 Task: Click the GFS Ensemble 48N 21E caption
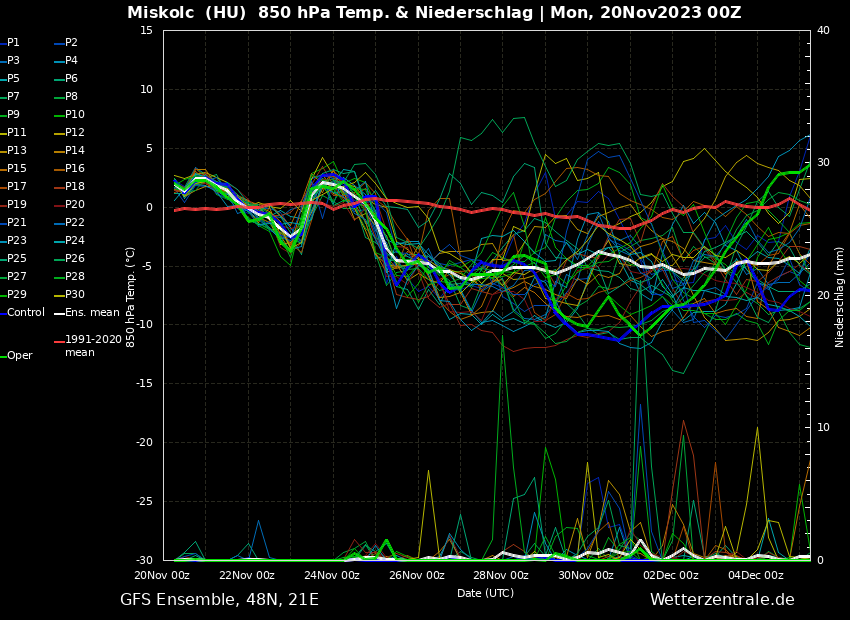219,600
